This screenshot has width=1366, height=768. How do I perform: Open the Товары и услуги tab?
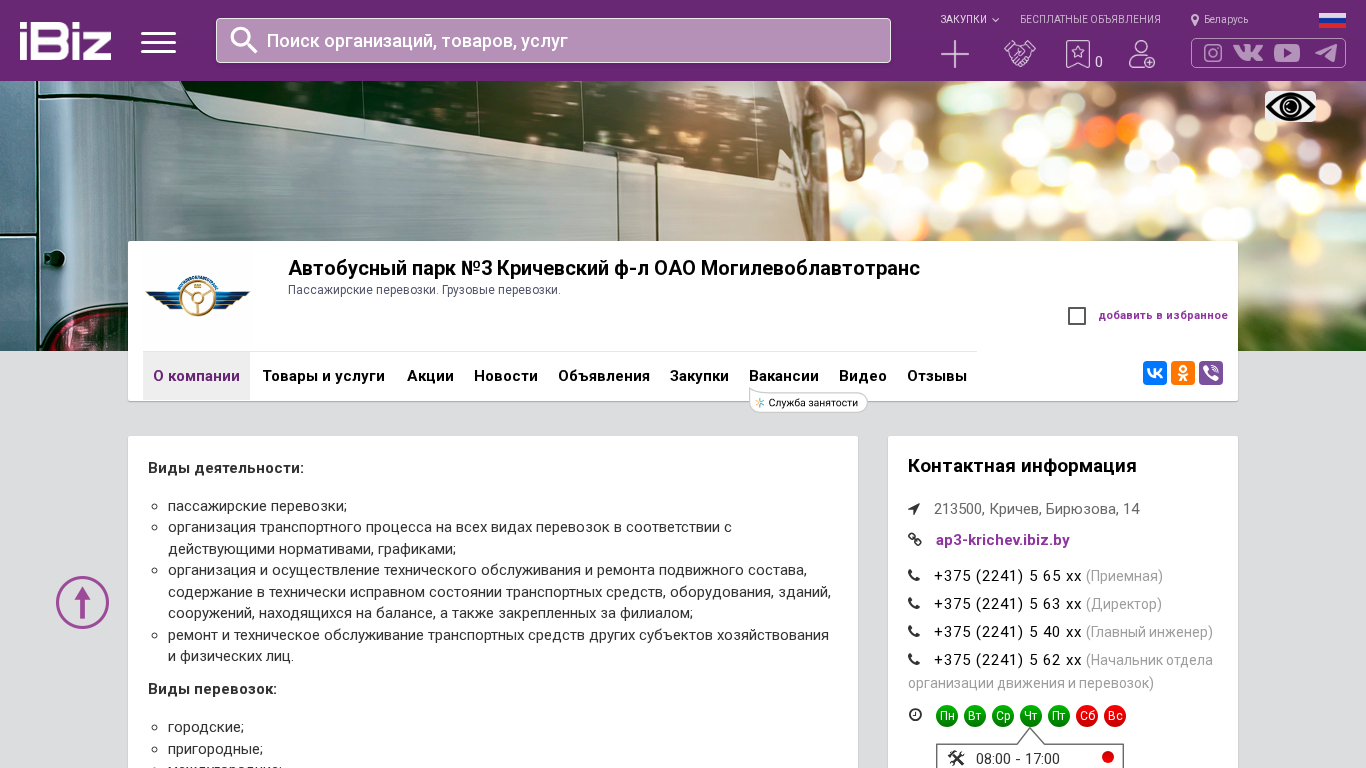pyautogui.click(x=323, y=376)
